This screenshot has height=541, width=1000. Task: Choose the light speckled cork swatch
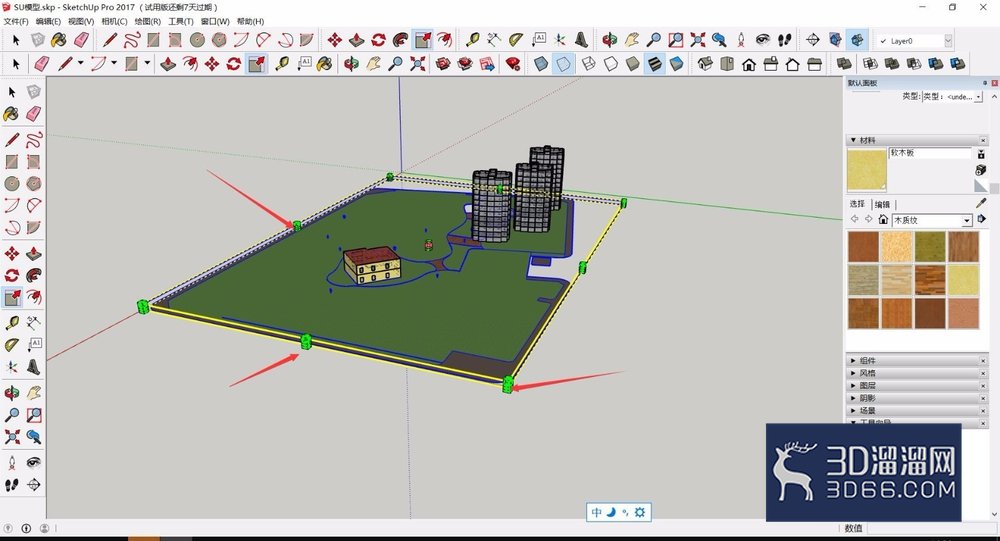pyautogui.click(x=896, y=246)
